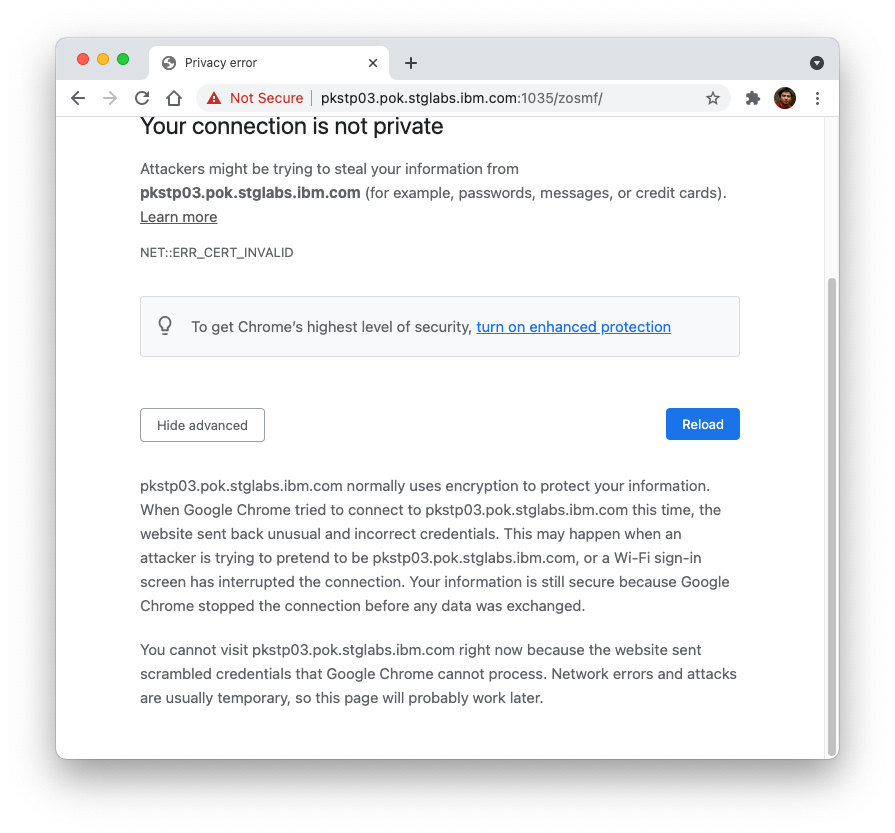Bookmark this page with star icon
This screenshot has height=833, width=895.
(x=713, y=98)
